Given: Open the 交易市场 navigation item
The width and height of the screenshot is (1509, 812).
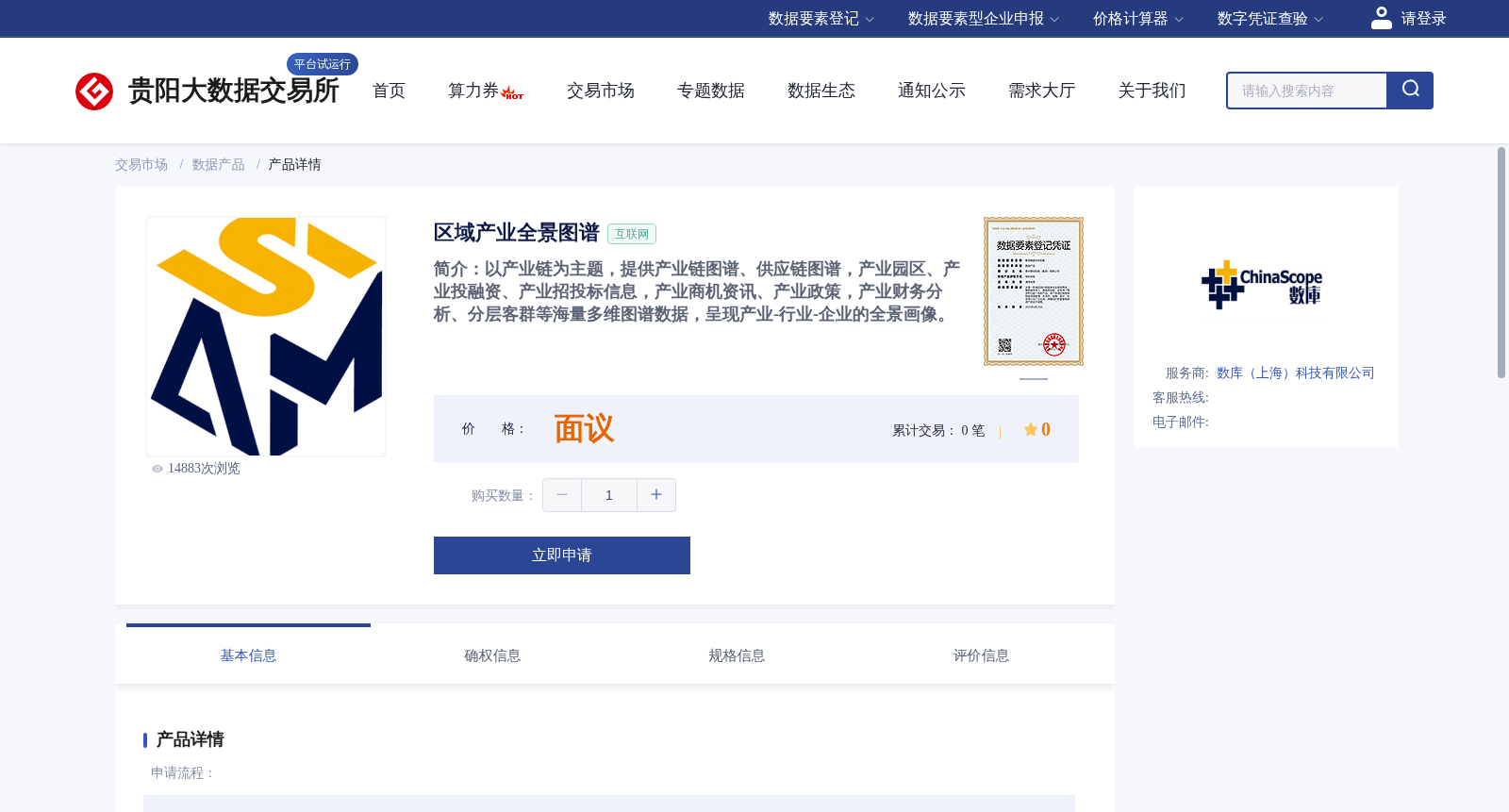Looking at the screenshot, I should coord(601,91).
